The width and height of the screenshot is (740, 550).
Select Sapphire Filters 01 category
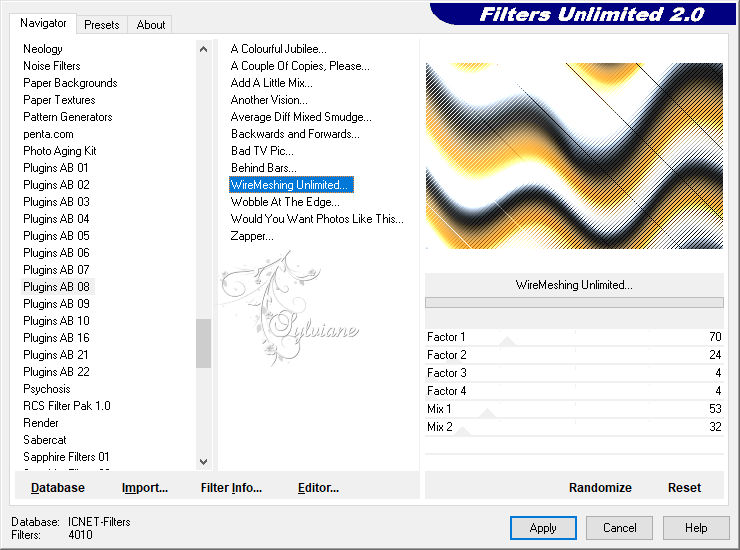click(66, 457)
